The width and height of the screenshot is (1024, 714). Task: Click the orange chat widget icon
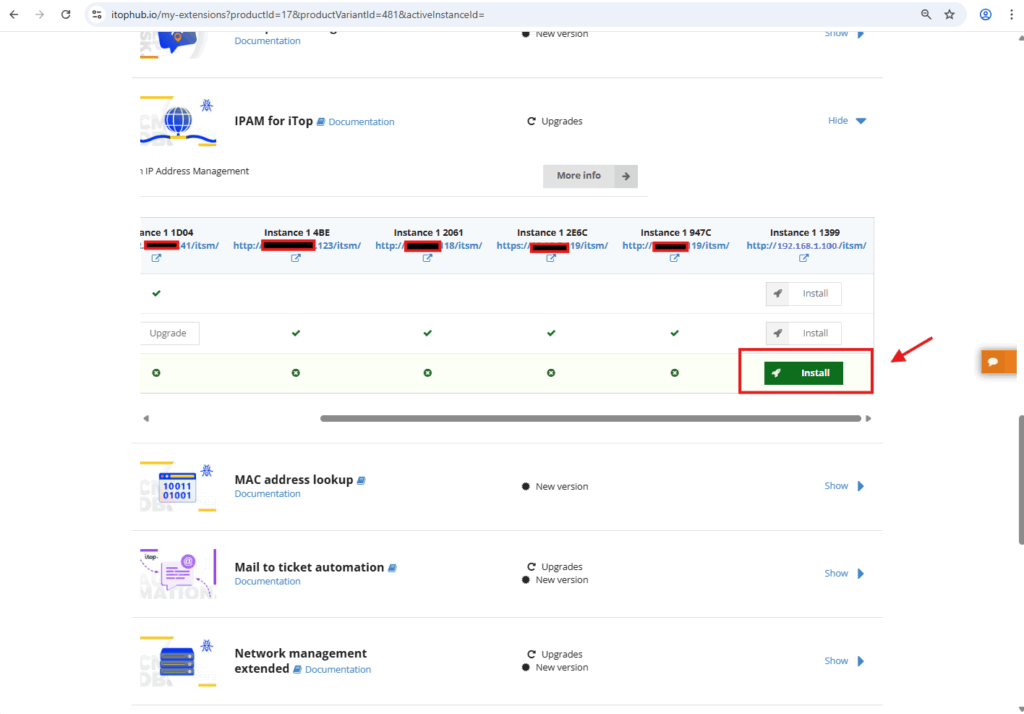tap(997, 362)
